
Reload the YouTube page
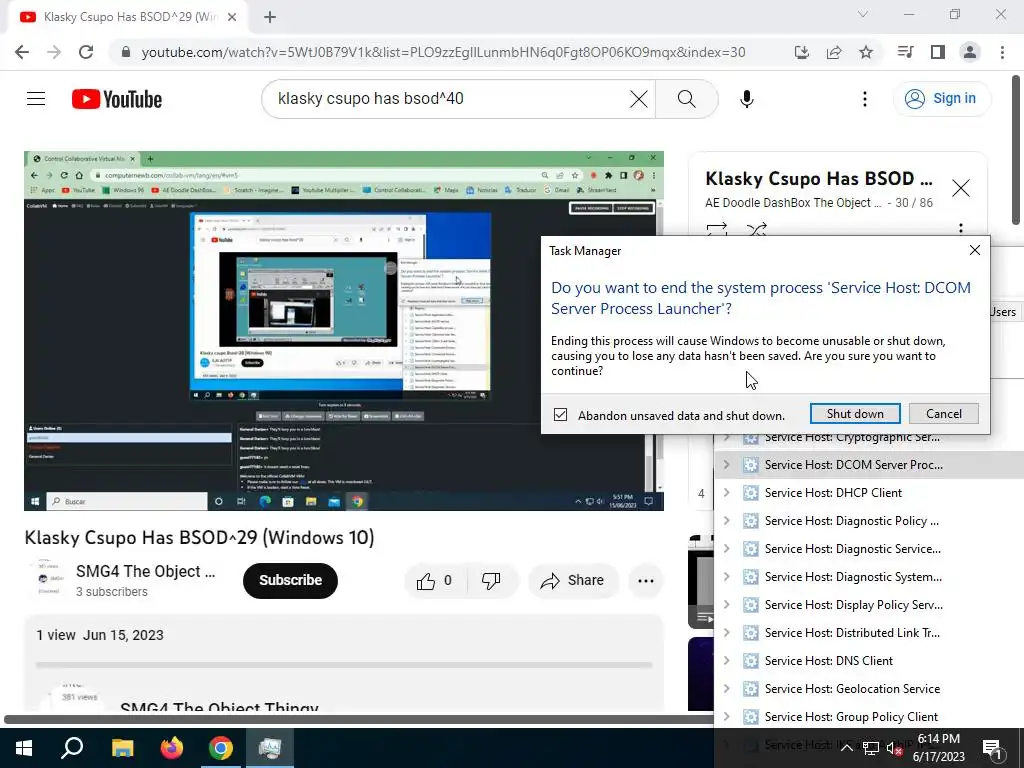tap(86, 52)
